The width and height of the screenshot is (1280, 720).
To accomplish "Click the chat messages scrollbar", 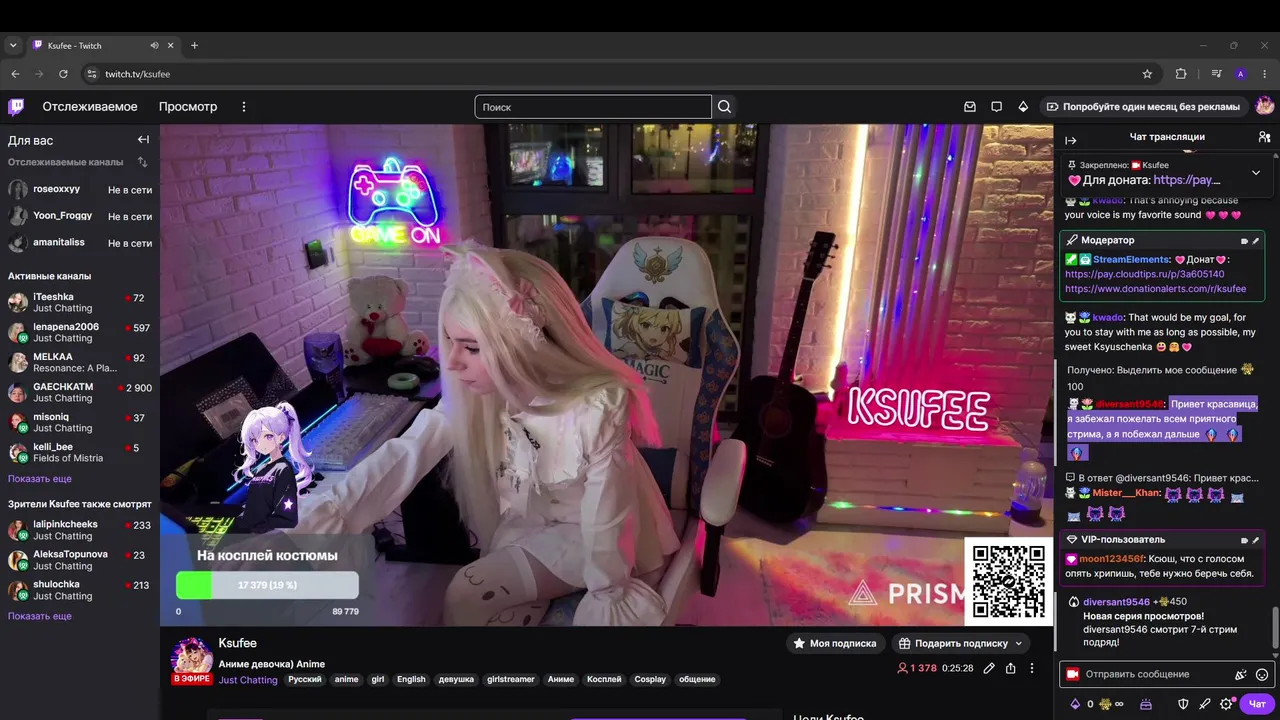I will coord(1276,627).
